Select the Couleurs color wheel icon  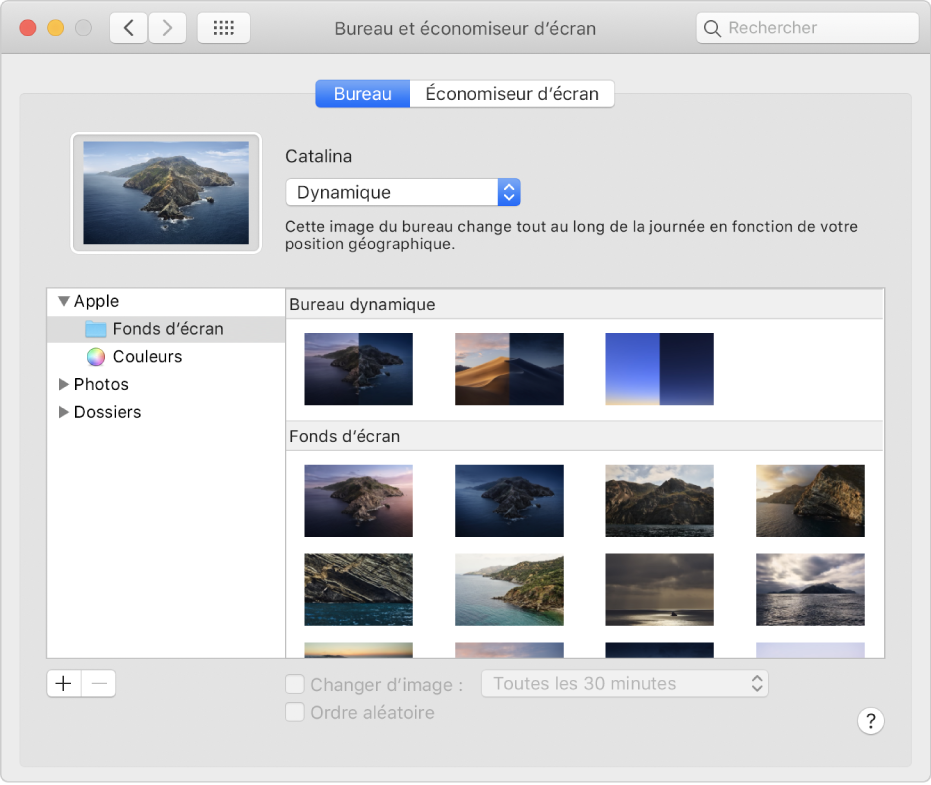[96, 357]
